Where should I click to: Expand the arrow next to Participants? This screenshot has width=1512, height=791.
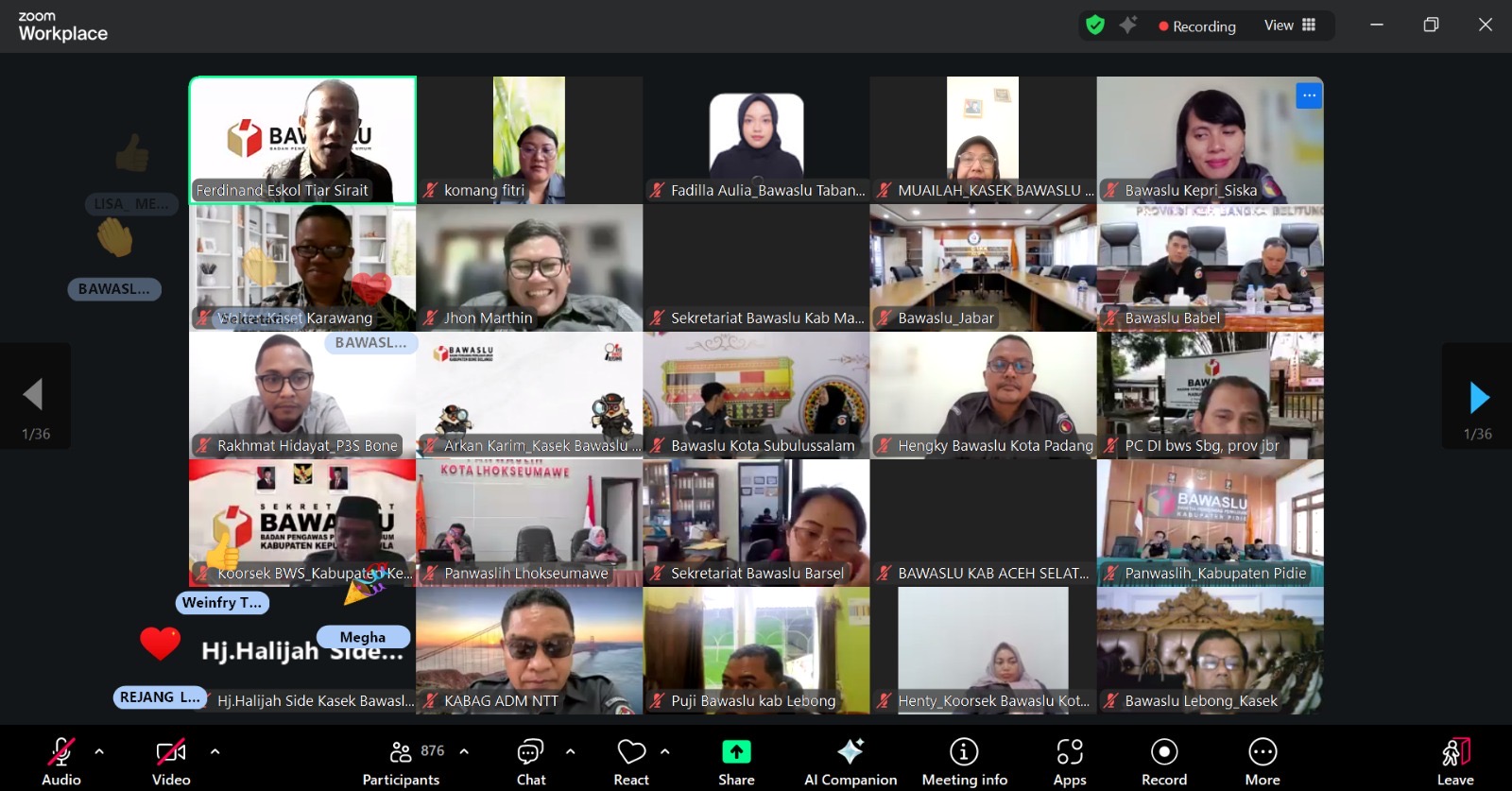pyautogui.click(x=464, y=752)
